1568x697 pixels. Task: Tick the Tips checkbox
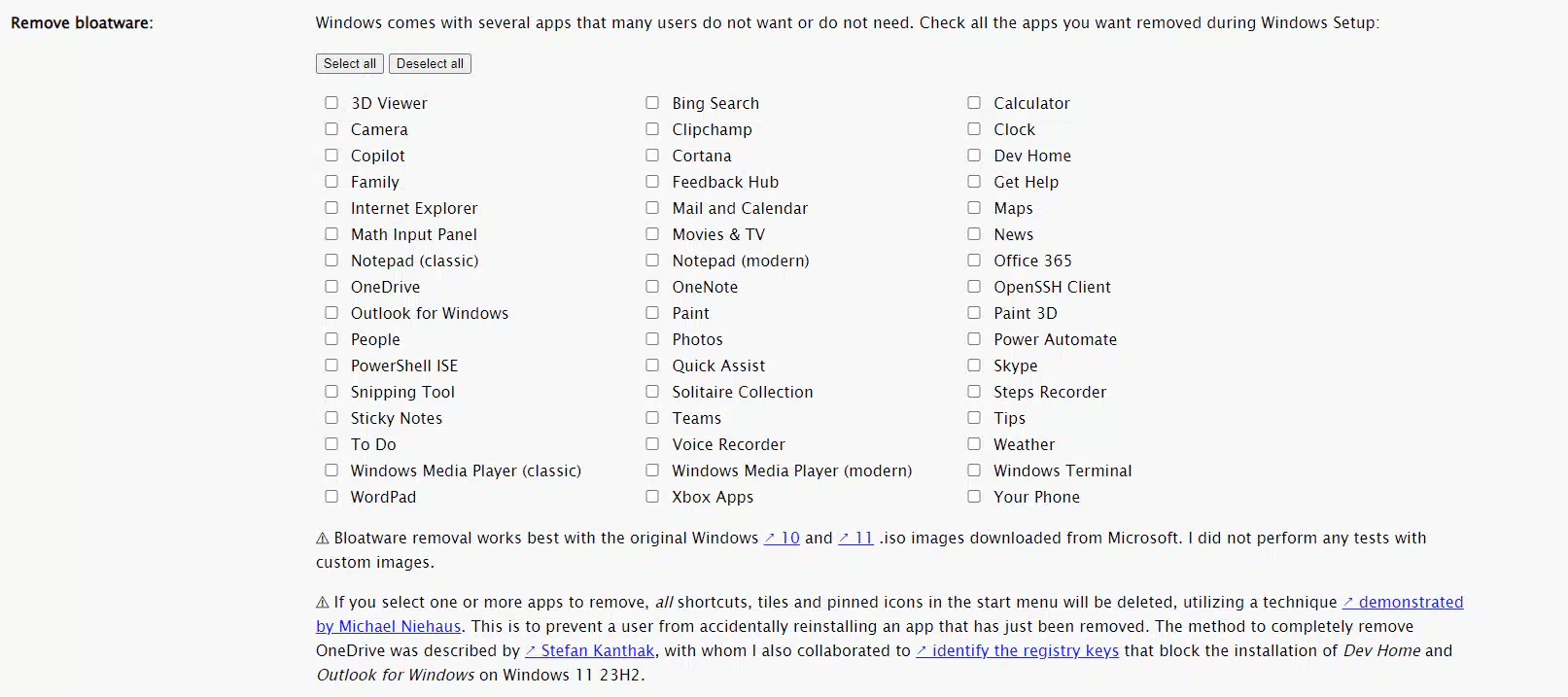click(974, 417)
